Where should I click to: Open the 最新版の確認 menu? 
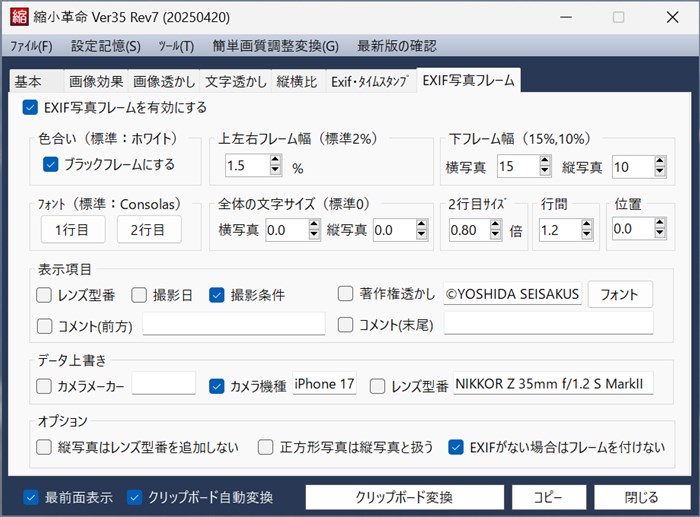pos(396,46)
